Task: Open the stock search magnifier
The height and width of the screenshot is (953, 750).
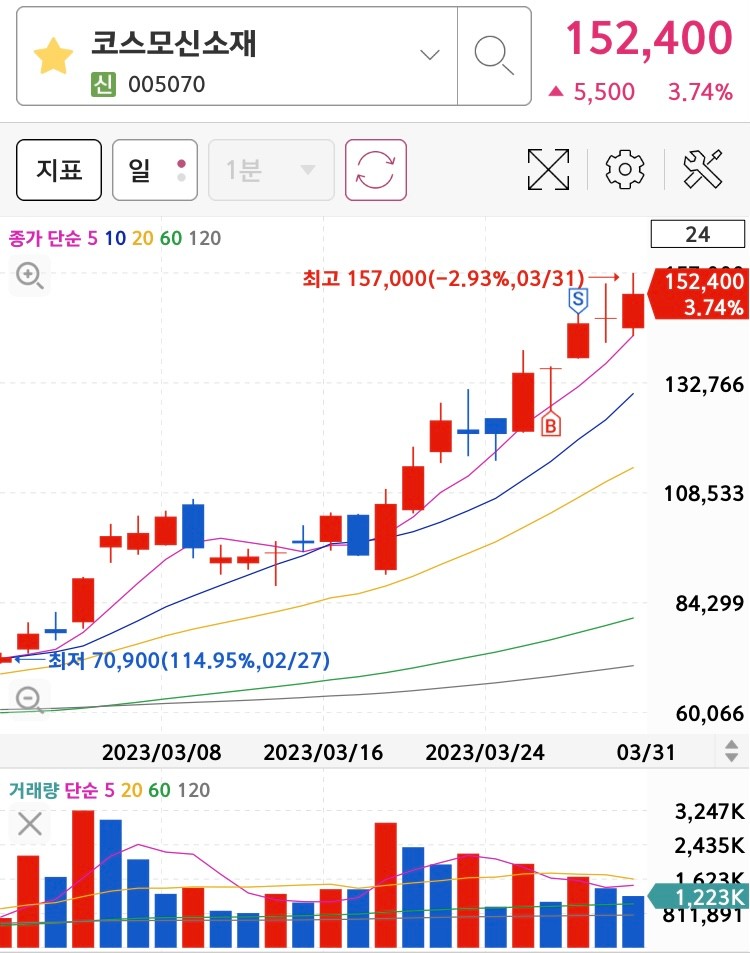Action: [x=494, y=56]
